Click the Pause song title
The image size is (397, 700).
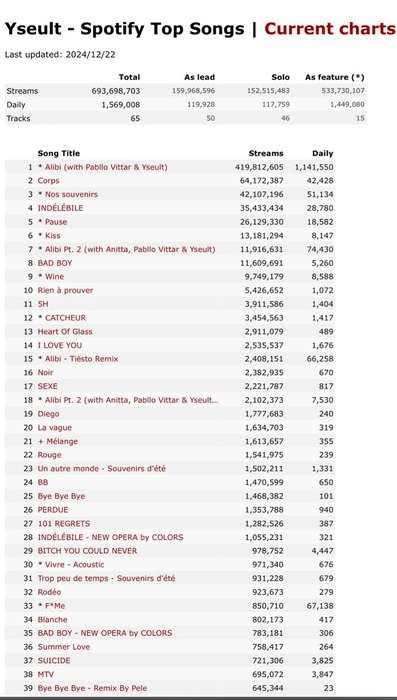[56, 222]
